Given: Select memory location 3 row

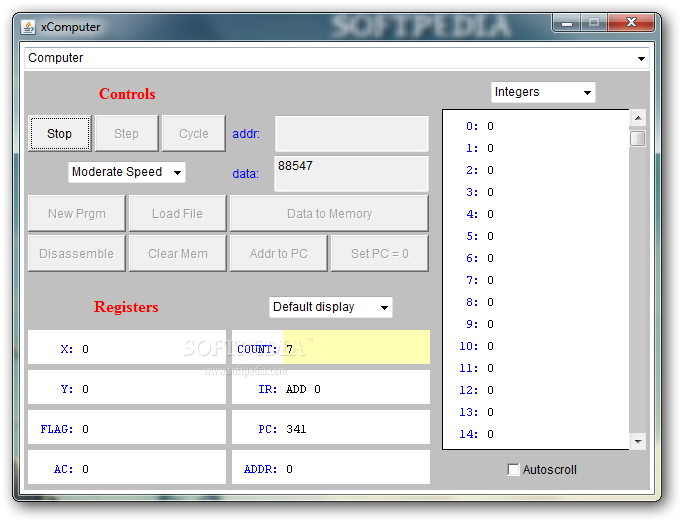Looking at the screenshot, I should (x=536, y=192).
